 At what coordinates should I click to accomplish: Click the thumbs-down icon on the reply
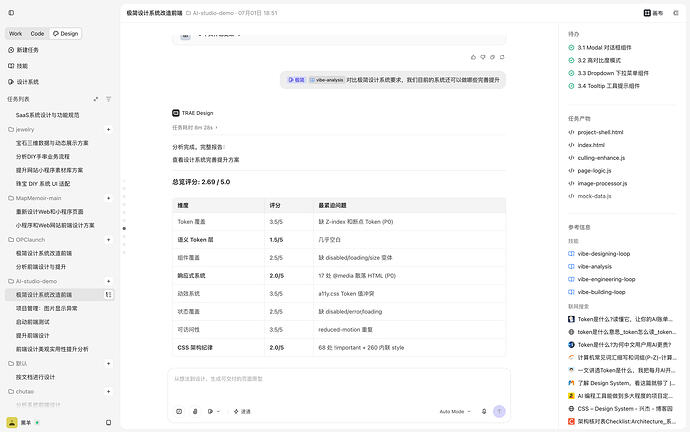point(483,57)
